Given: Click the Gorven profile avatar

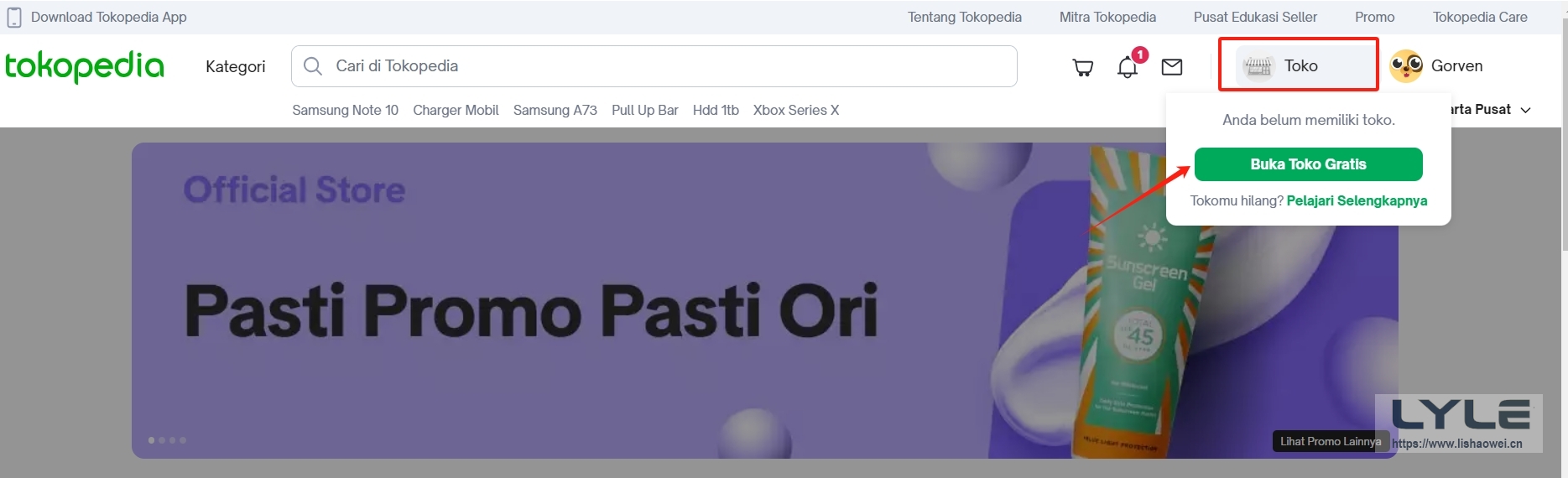Looking at the screenshot, I should pos(1406,66).
